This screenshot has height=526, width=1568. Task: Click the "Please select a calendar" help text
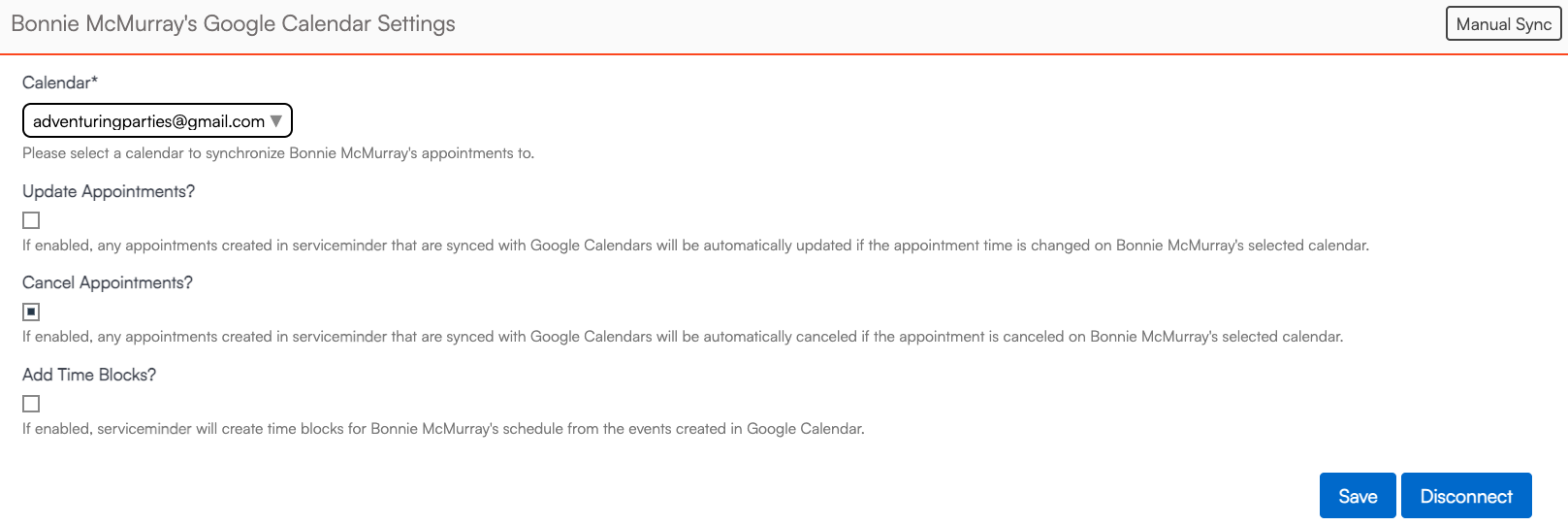pos(278,153)
